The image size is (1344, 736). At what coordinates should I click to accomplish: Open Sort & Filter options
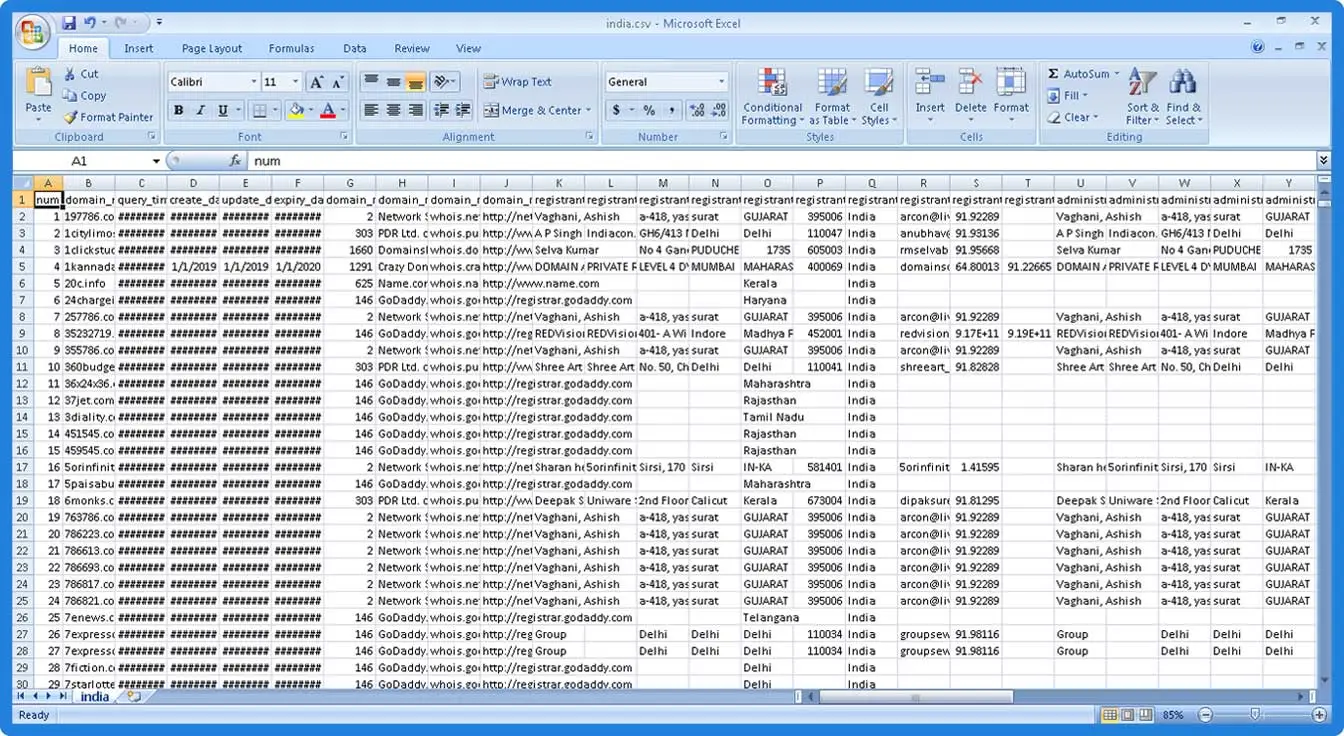(x=1142, y=97)
